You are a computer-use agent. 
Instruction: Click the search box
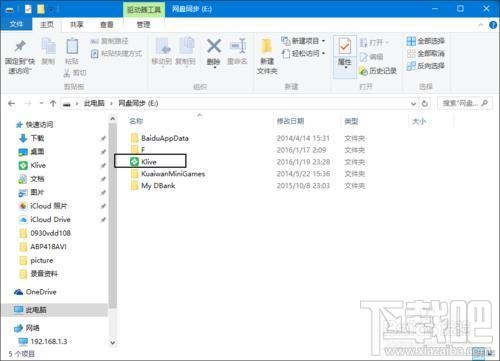coord(465,104)
